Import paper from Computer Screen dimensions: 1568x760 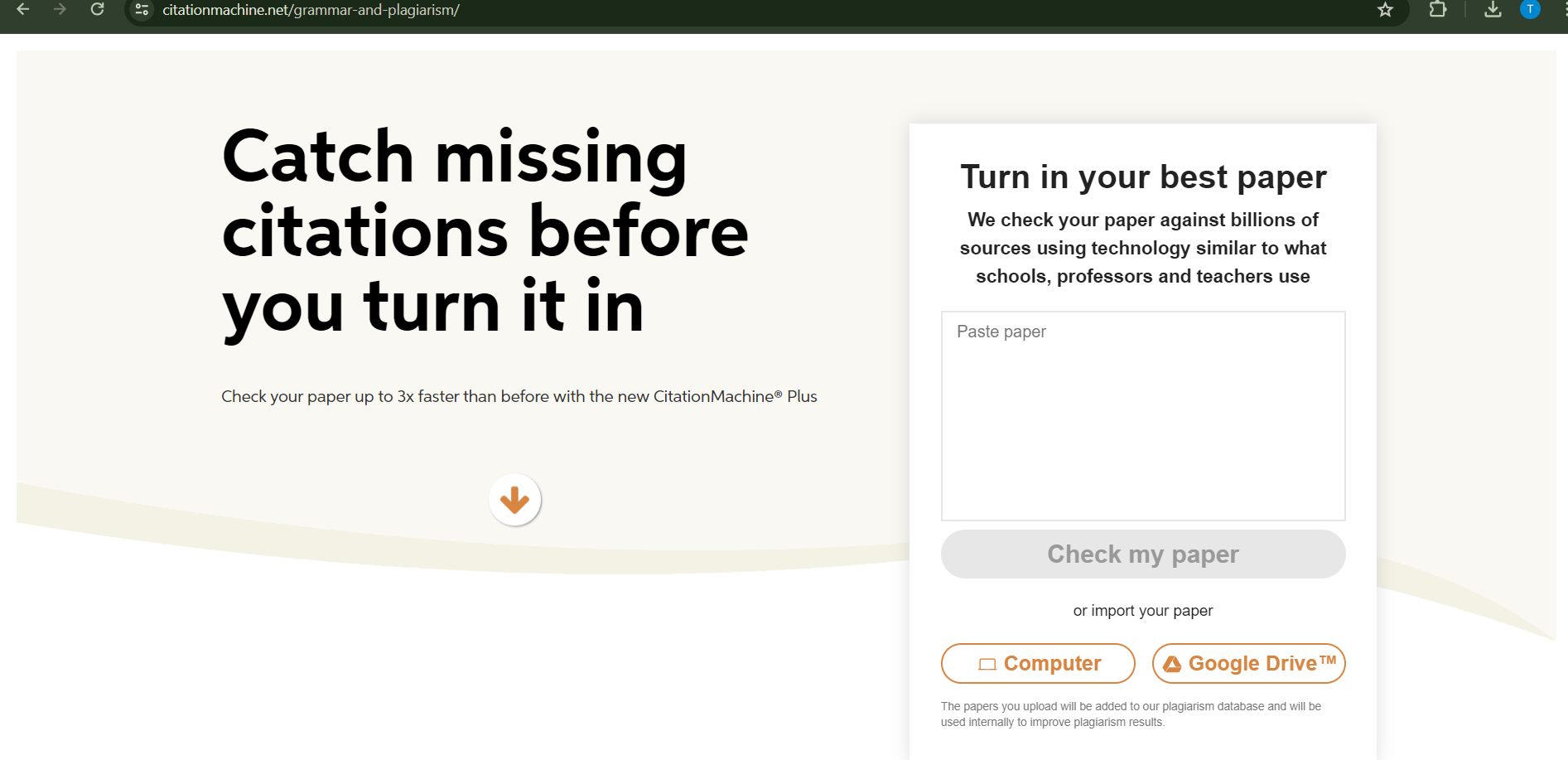1038,663
